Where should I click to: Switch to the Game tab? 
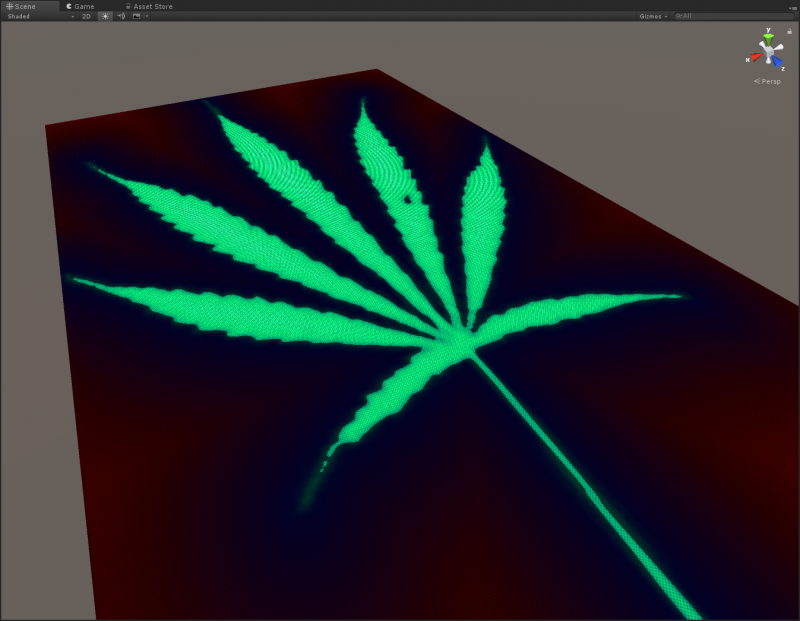tap(80, 6)
